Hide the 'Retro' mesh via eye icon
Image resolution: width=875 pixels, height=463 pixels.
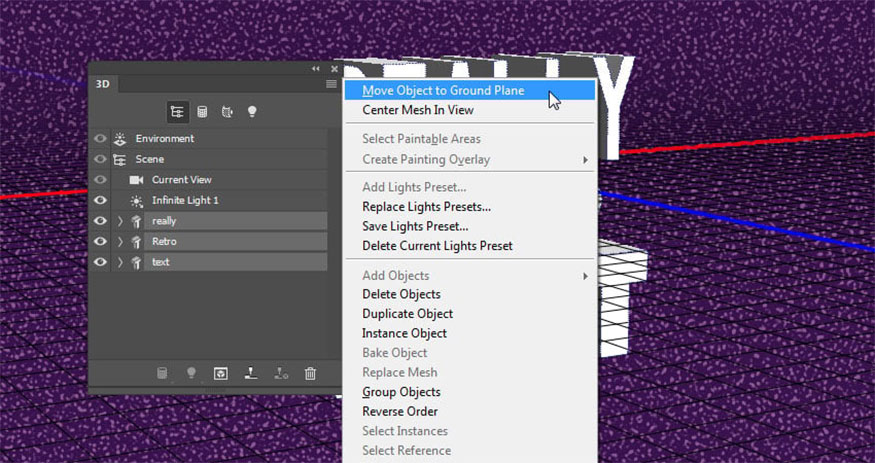tap(100, 242)
